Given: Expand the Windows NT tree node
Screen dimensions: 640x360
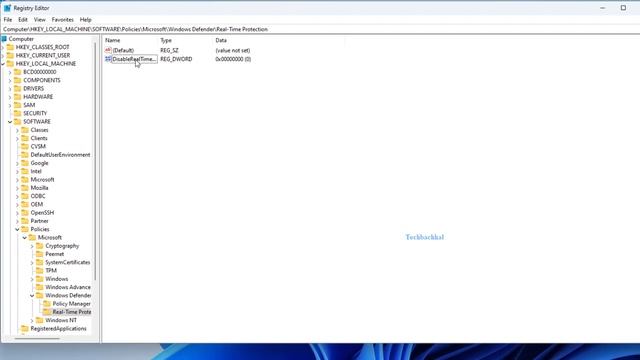Looking at the screenshot, I should 32,320.
